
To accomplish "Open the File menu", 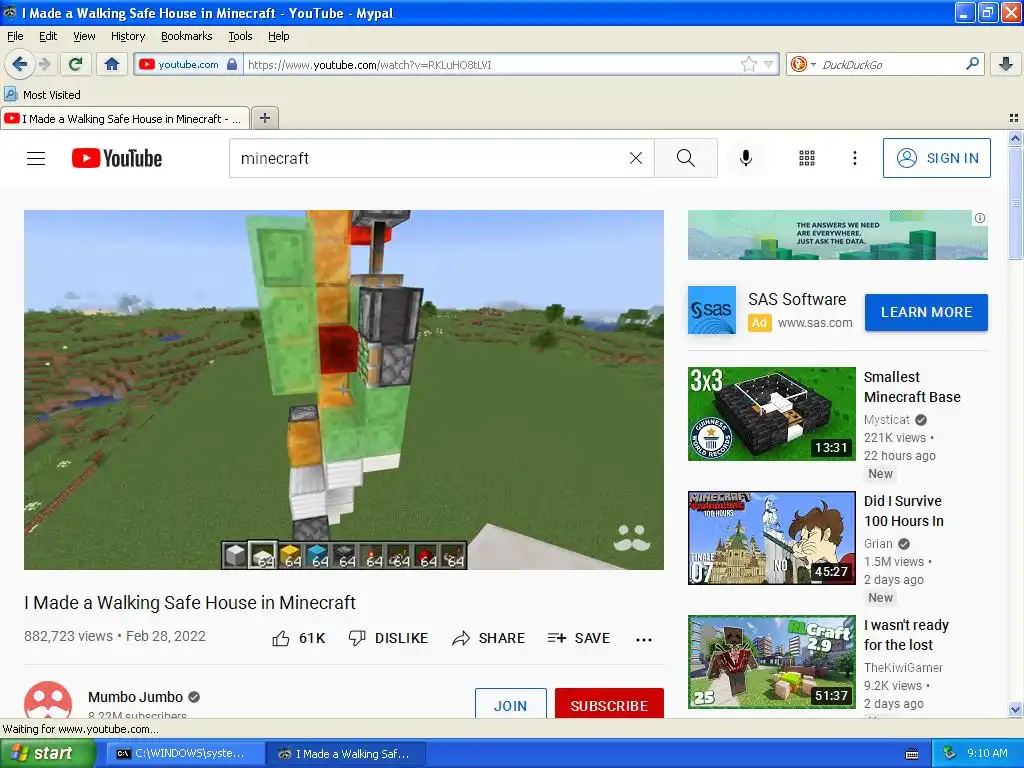I will coord(15,36).
